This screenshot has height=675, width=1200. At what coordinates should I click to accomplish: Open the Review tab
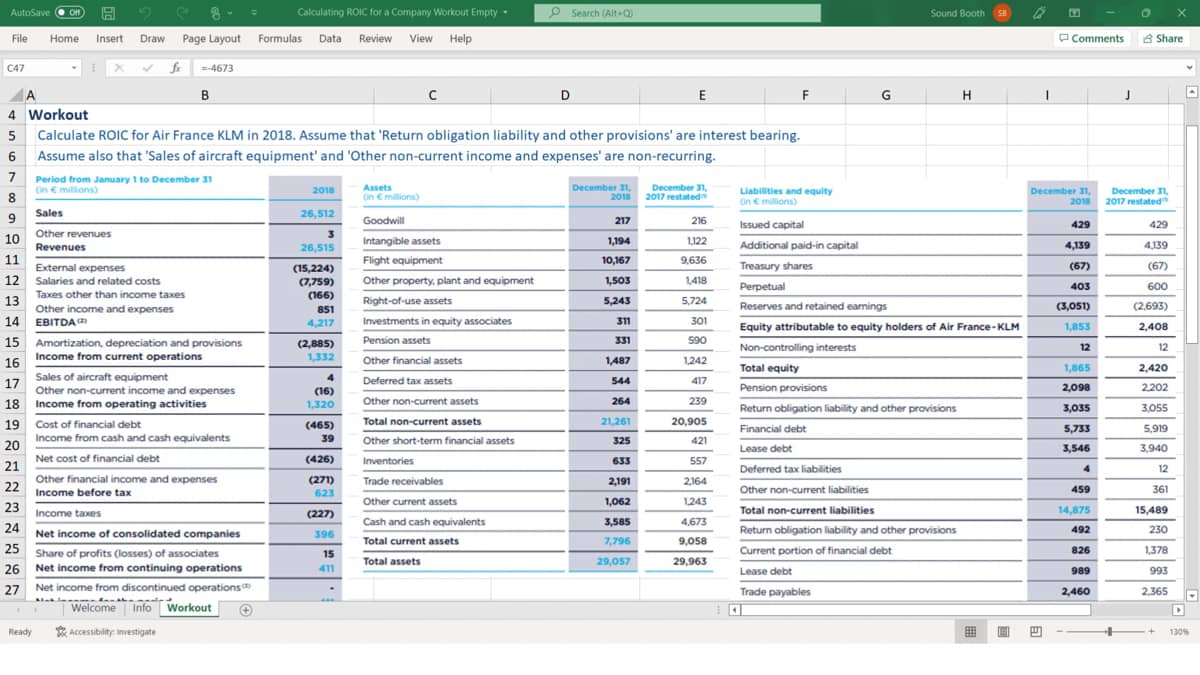click(375, 38)
